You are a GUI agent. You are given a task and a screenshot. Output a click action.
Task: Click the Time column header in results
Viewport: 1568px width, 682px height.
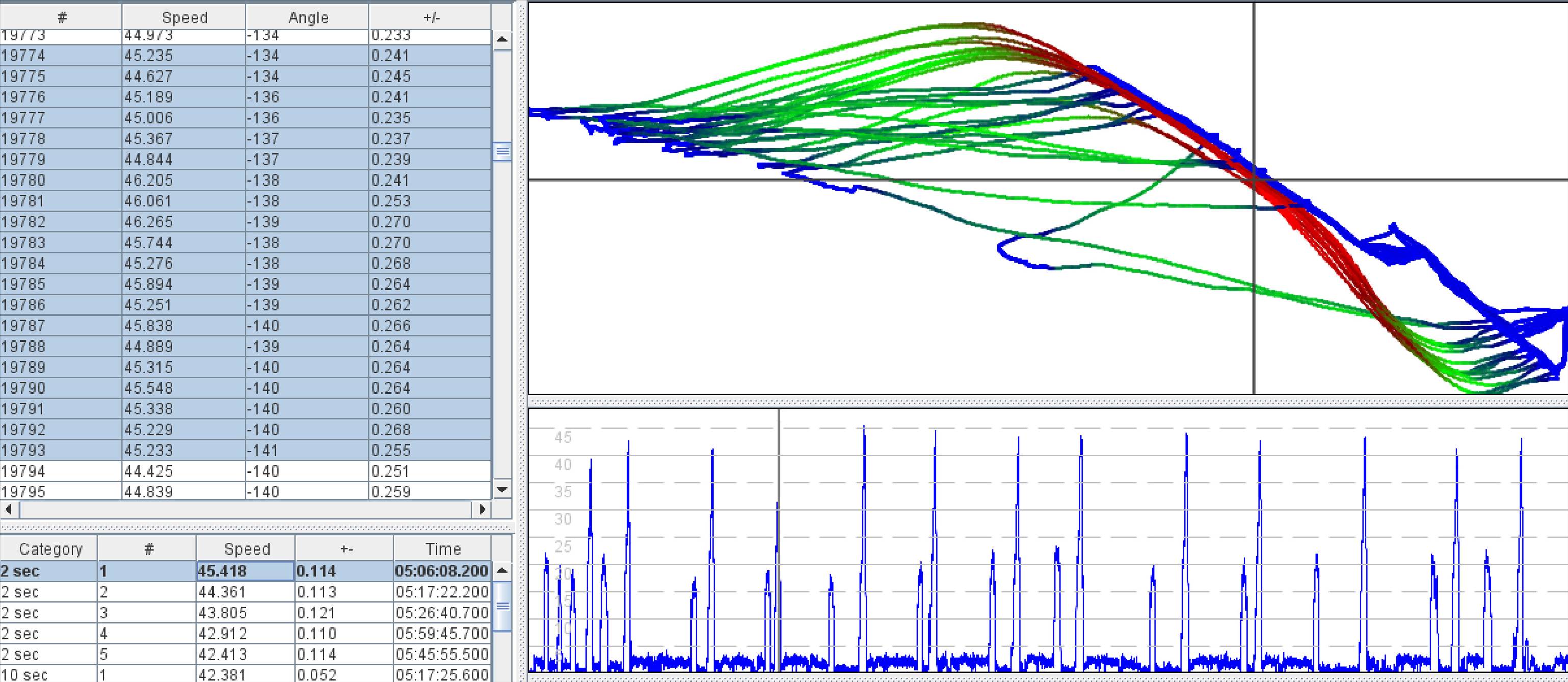442,548
